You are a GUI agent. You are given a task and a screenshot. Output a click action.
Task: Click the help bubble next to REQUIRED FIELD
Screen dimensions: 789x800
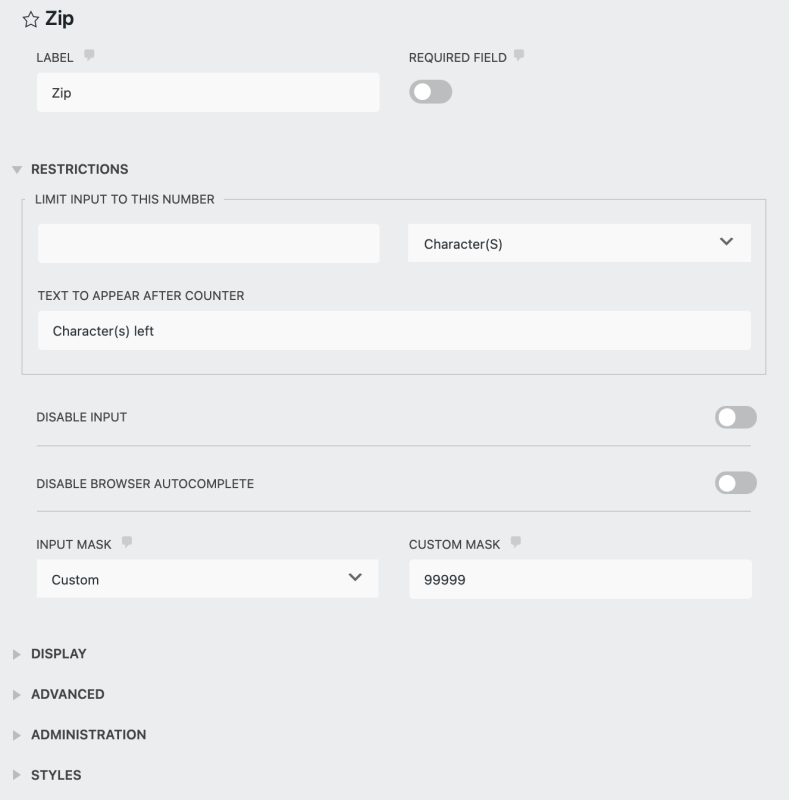point(519,55)
